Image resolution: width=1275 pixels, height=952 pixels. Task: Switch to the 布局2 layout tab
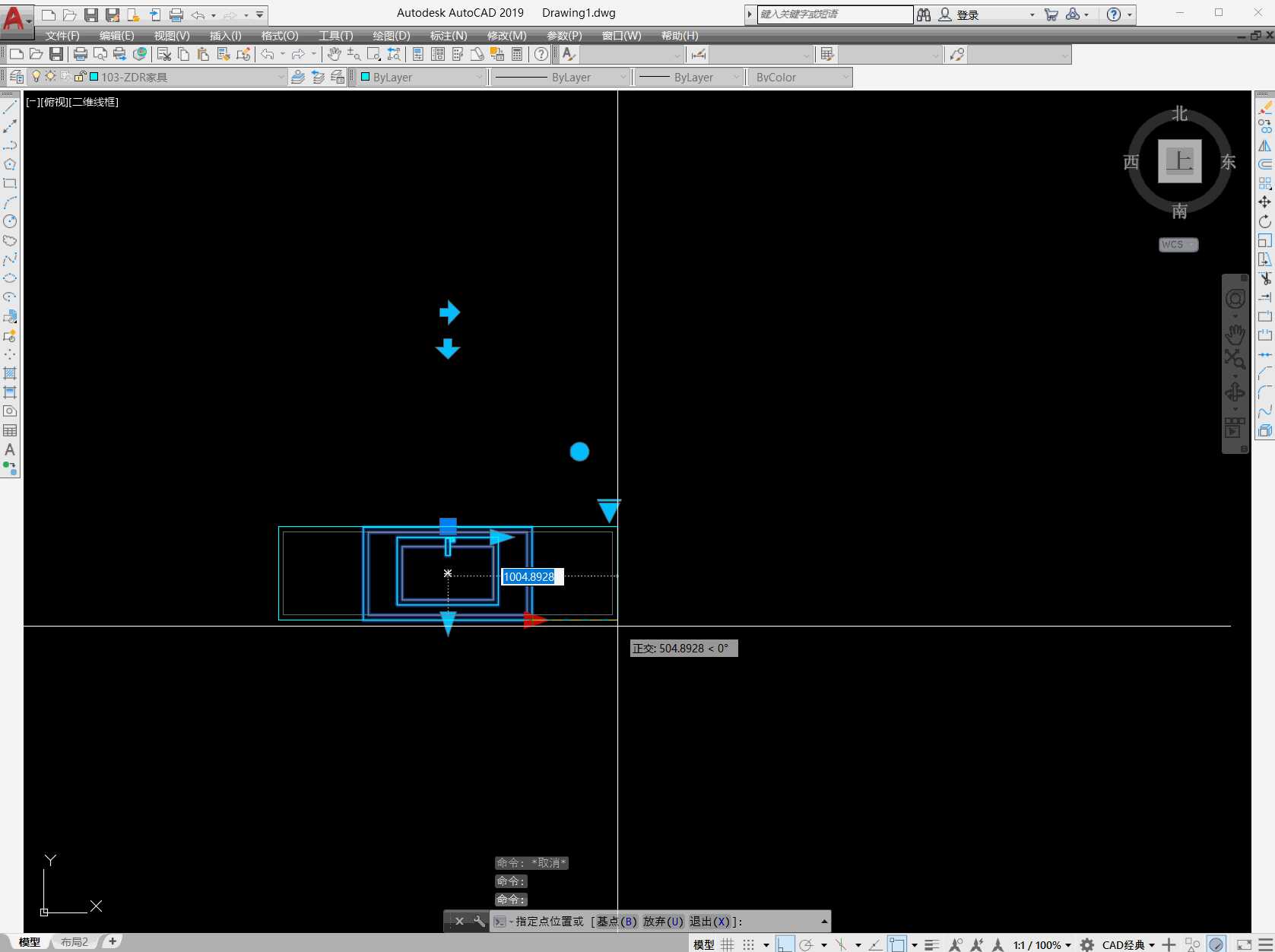coord(75,942)
